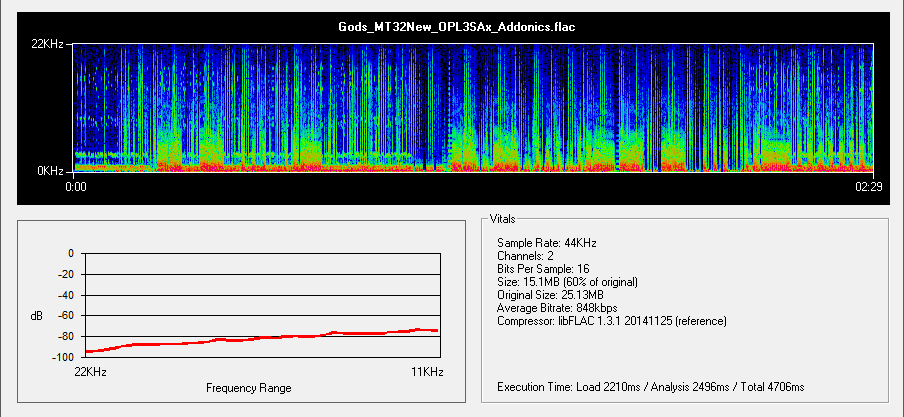Click the Average Bitrate: 848kbps text
904x417 pixels.
(x=555, y=308)
